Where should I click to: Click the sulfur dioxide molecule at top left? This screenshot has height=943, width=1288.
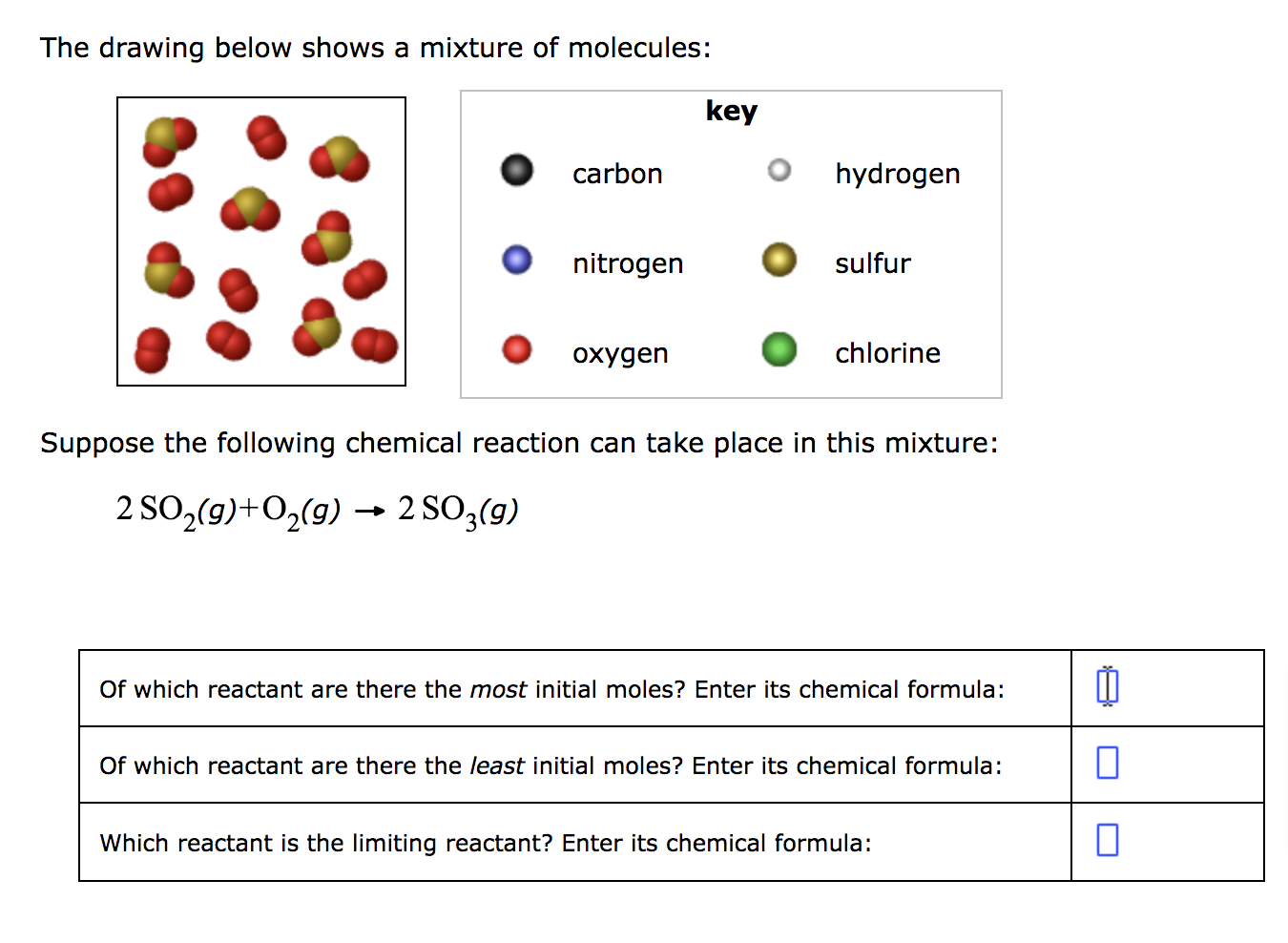[x=169, y=140]
